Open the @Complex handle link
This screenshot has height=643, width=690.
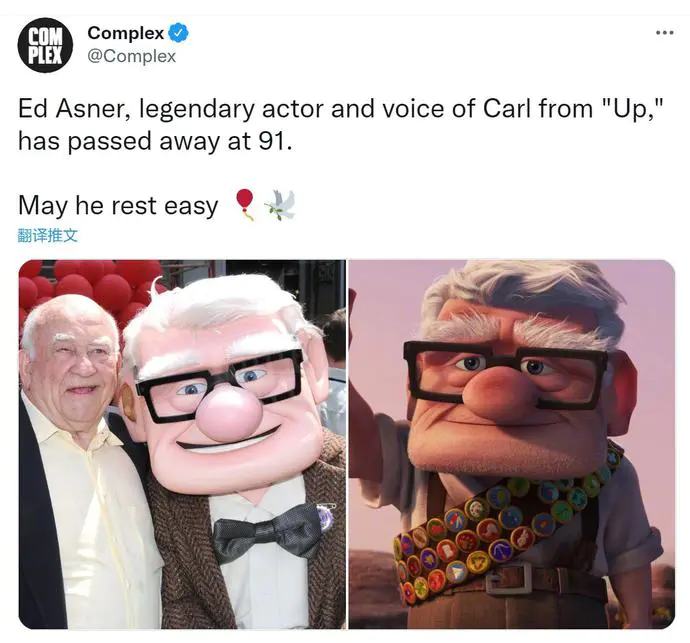132,56
